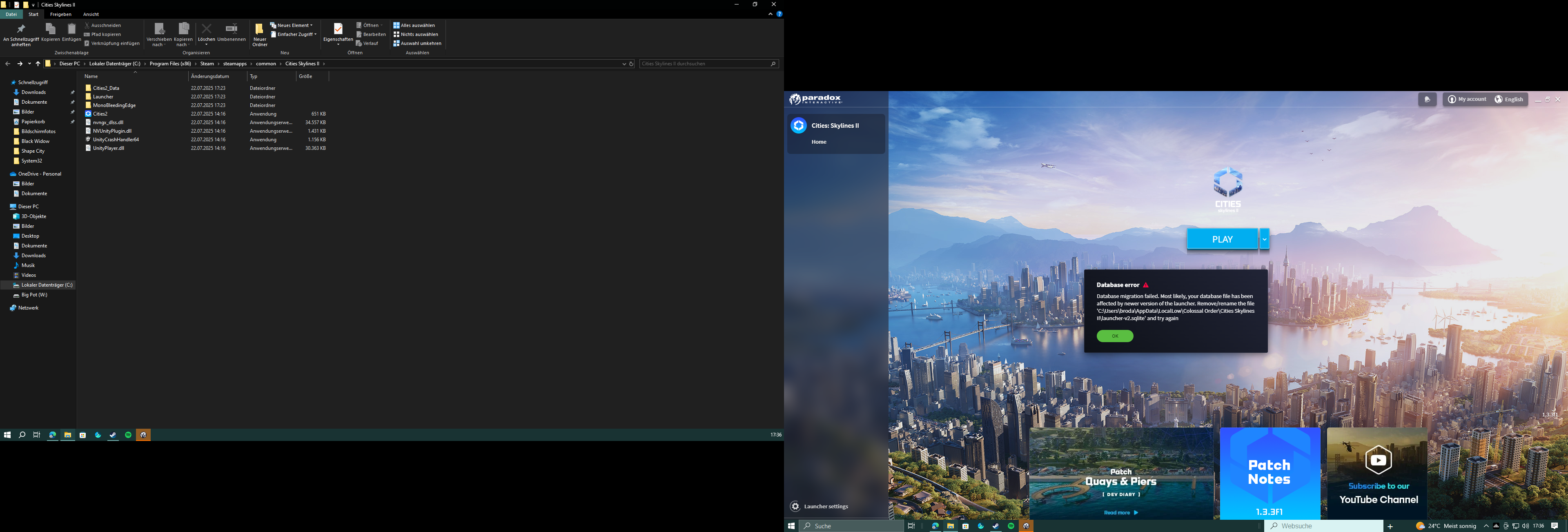Click Verlauf in the ribbon

point(367,43)
